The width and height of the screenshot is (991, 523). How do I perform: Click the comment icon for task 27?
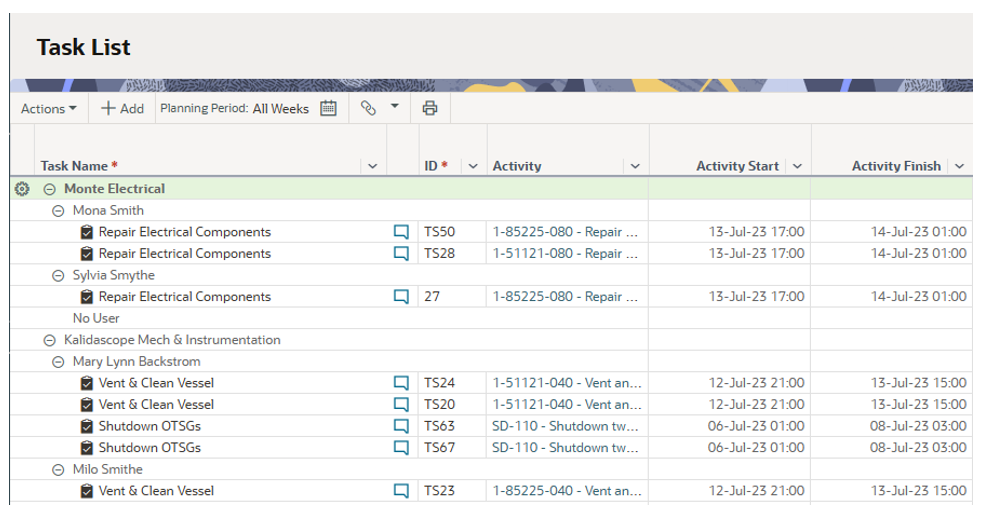401,297
